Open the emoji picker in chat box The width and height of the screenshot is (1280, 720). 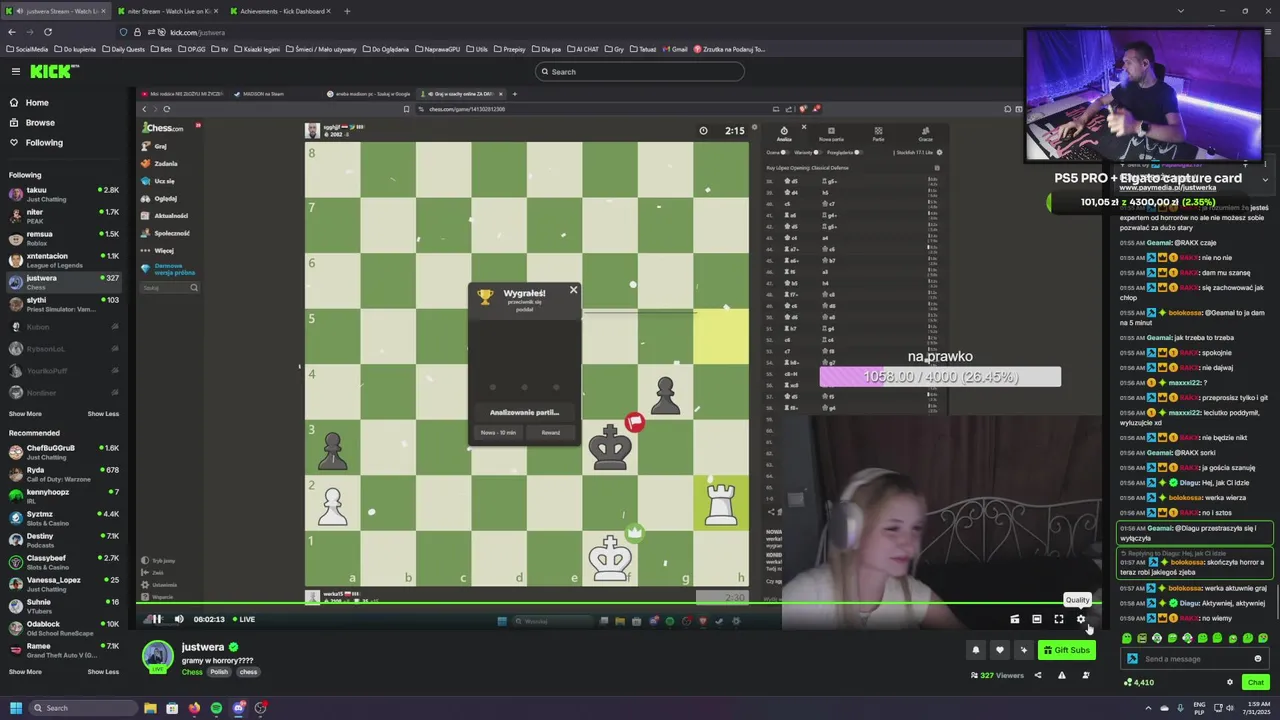[x=1258, y=659]
